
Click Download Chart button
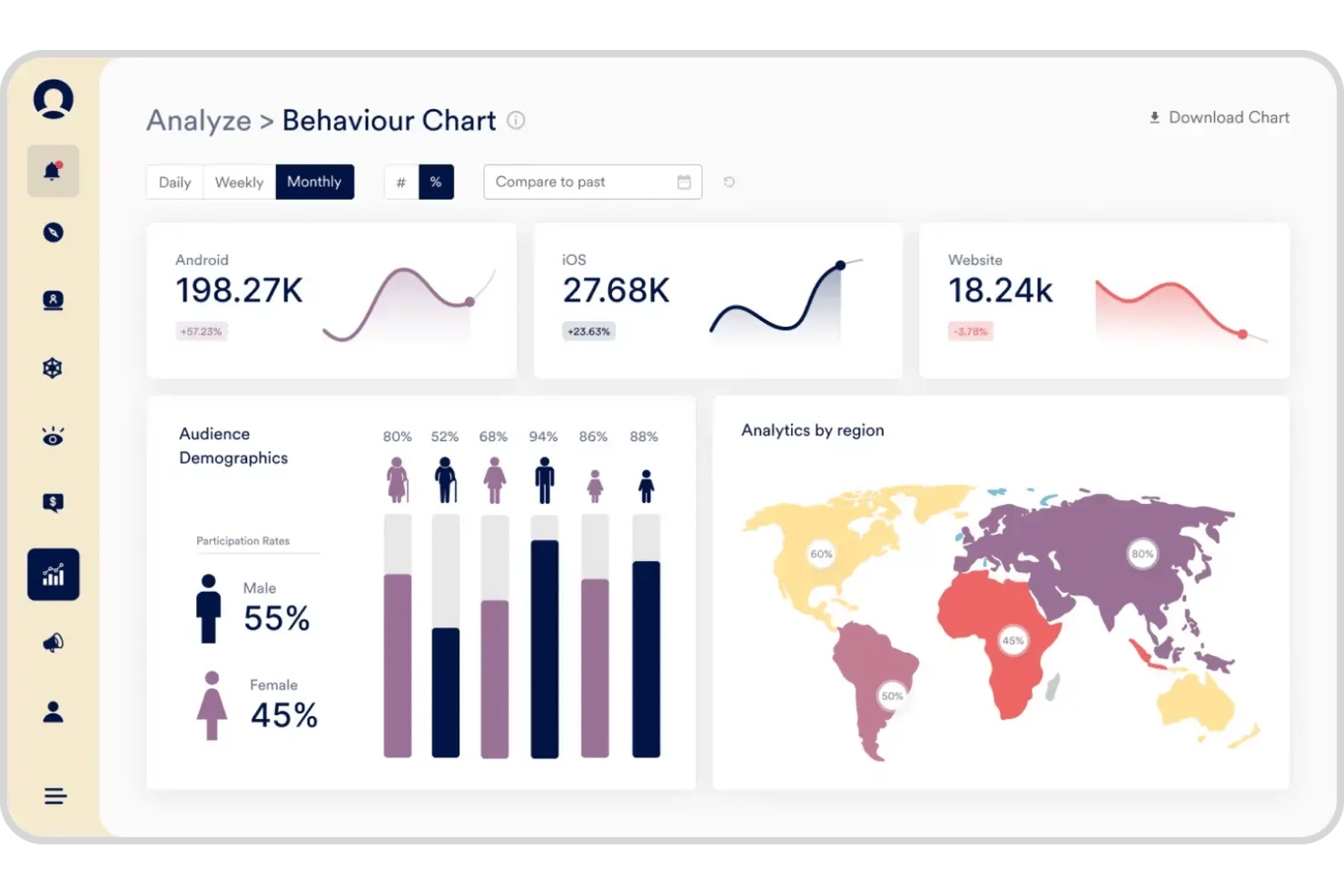coord(1219,117)
